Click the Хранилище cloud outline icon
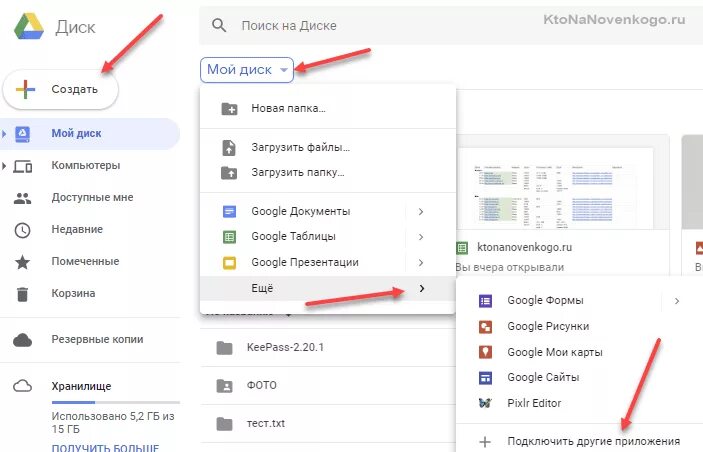The height and width of the screenshot is (452, 703). pyautogui.click(x=22, y=386)
